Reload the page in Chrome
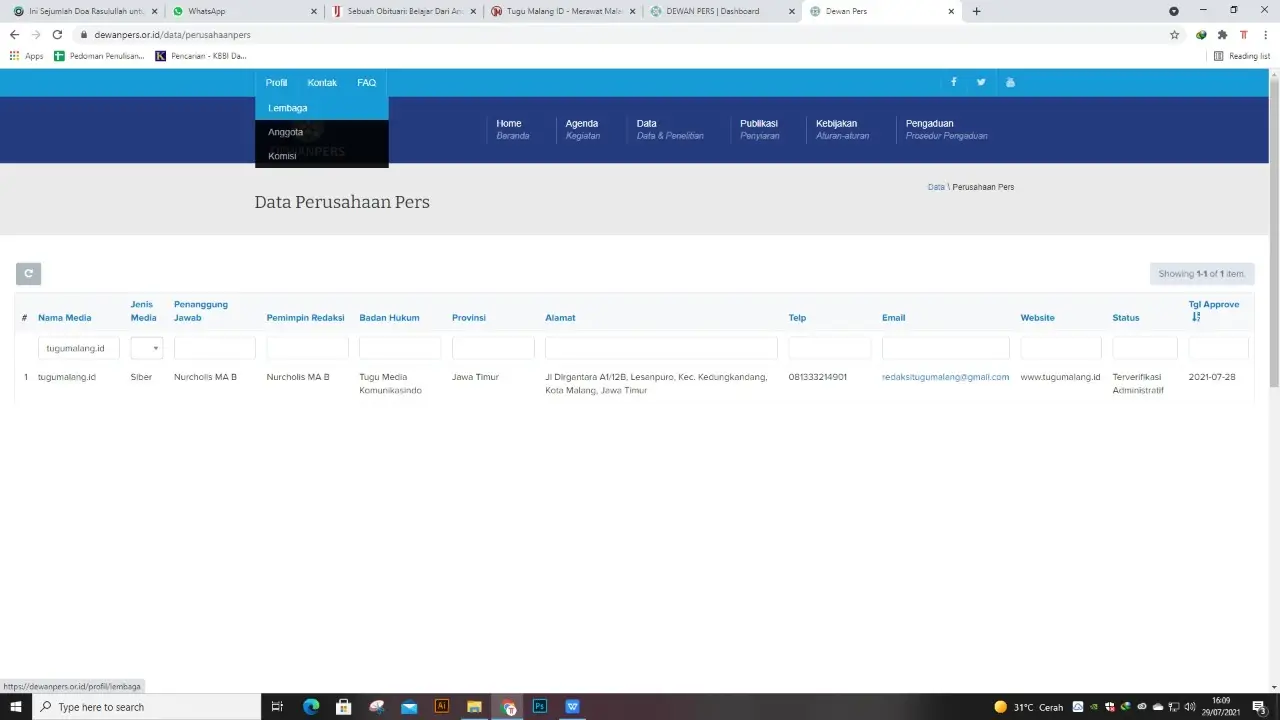The height and width of the screenshot is (720, 1280). [x=57, y=34]
